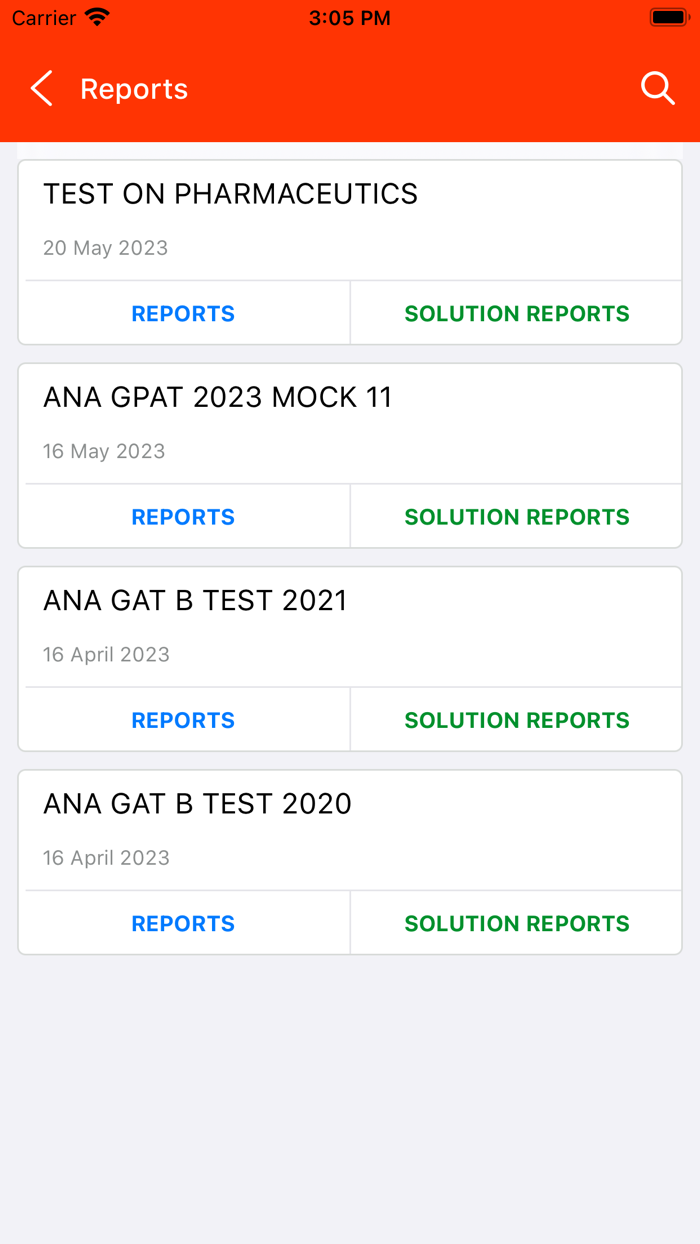This screenshot has width=700, height=1244.
Task: Tap the Wi-Fi icon in status bar
Action: coord(95,16)
